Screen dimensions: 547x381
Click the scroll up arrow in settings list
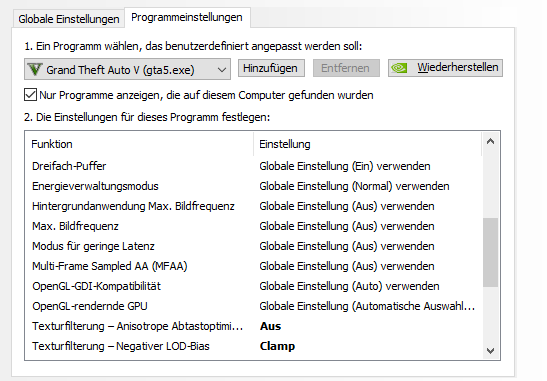point(490,141)
